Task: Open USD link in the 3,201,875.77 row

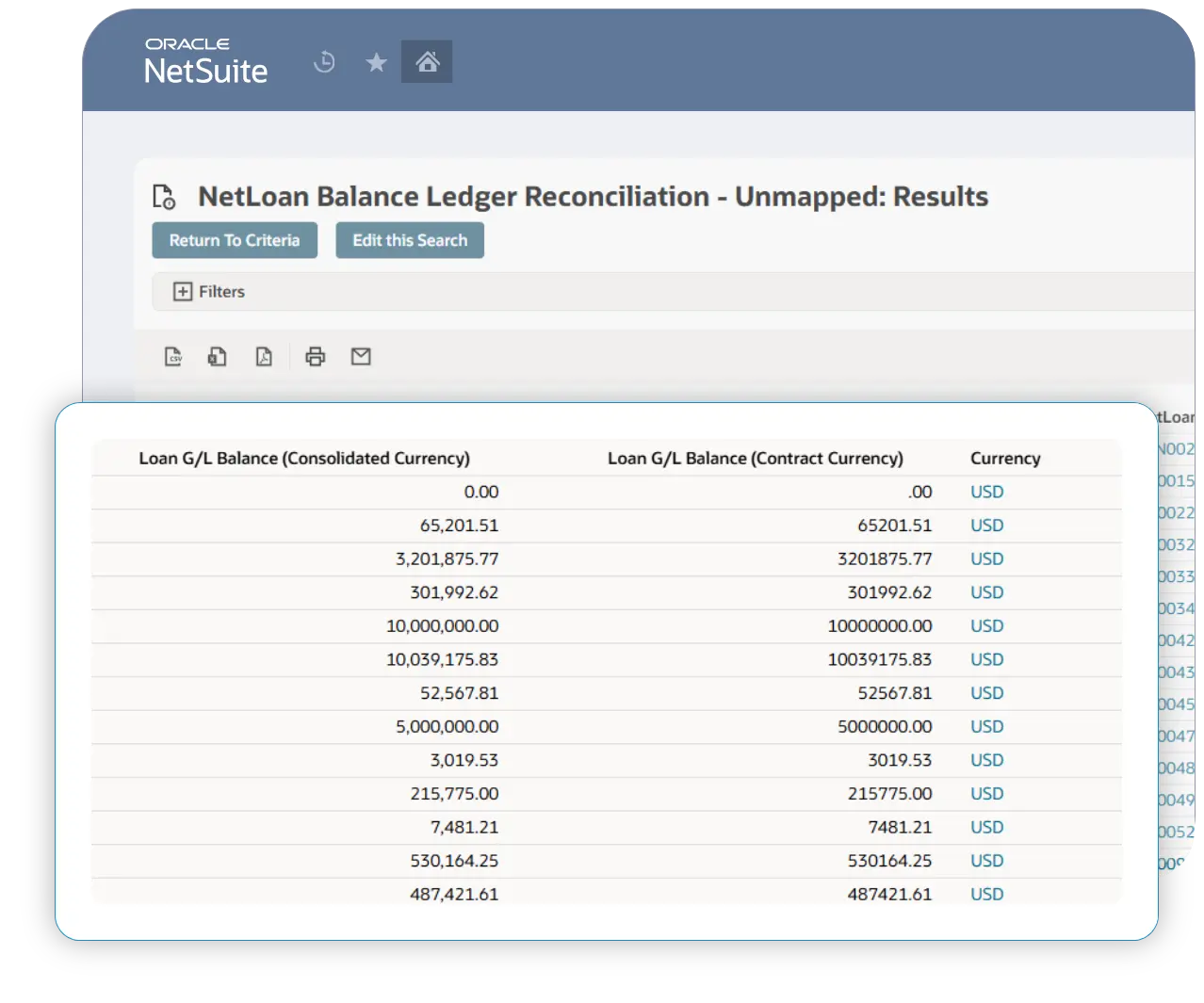Action: tap(987, 558)
